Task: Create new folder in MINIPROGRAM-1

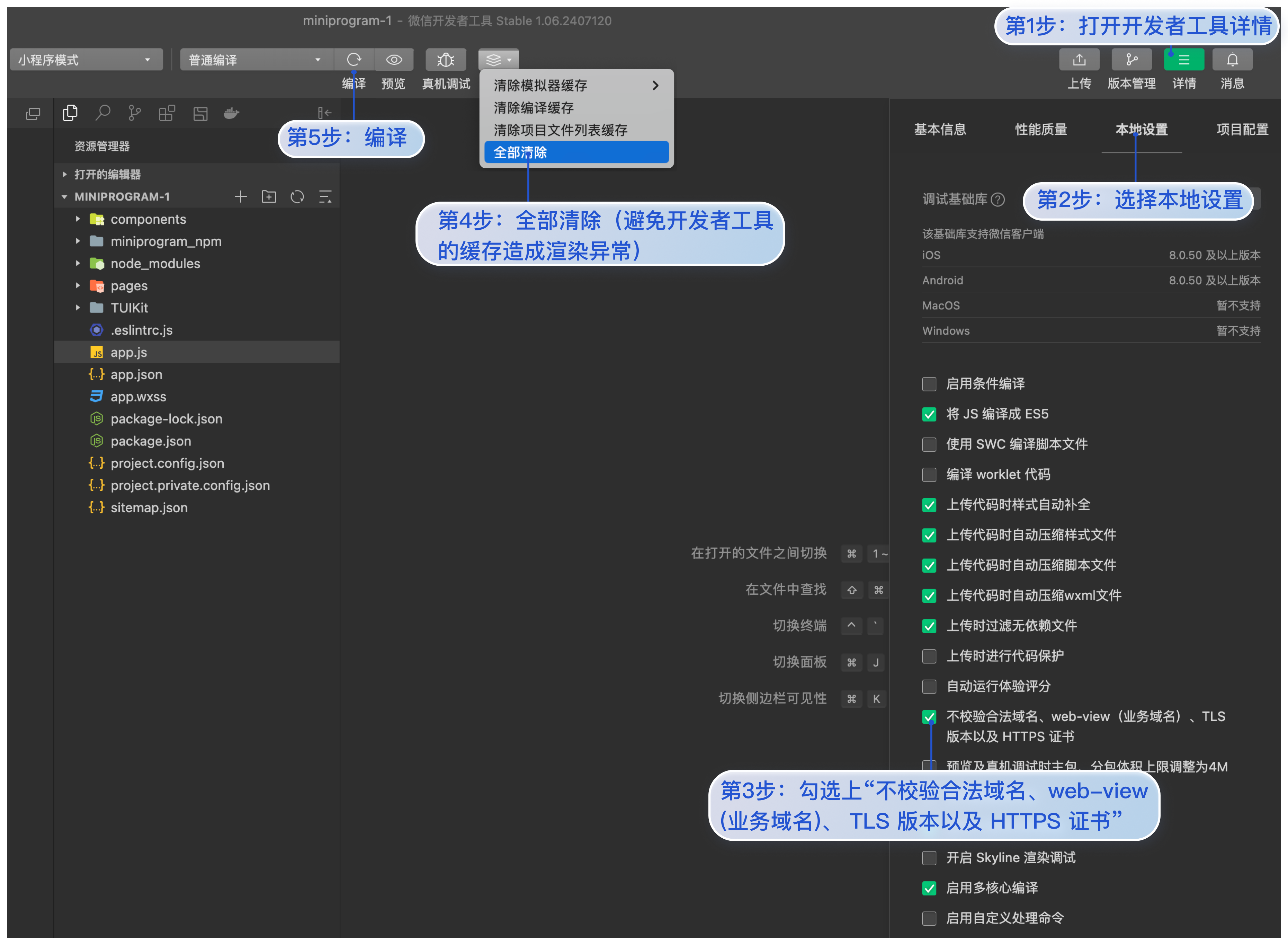Action: (x=269, y=197)
